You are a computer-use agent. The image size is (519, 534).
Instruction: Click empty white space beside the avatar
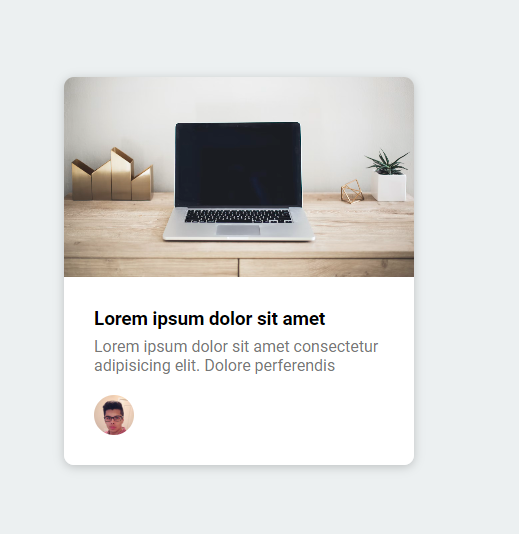(x=272, y=415)
